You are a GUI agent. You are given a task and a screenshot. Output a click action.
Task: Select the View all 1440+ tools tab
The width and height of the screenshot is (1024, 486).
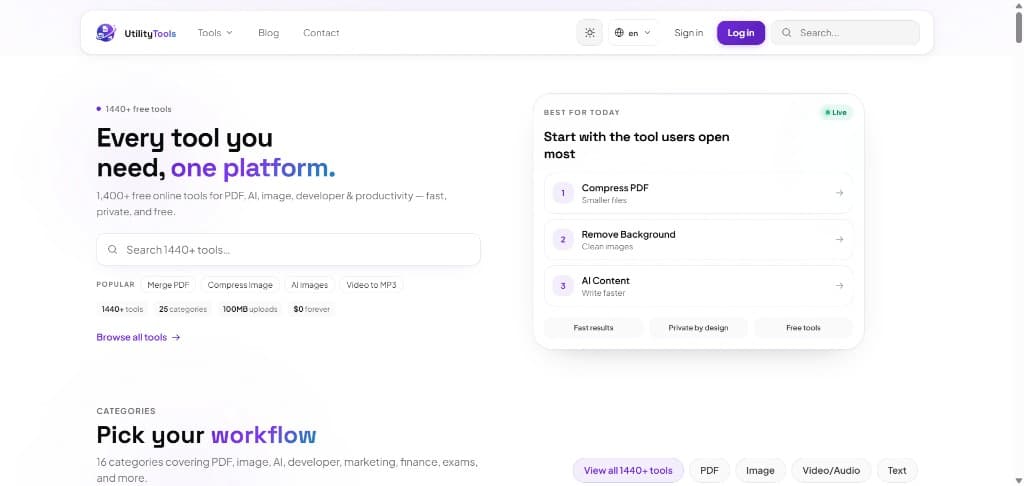[x=628, y=470]
